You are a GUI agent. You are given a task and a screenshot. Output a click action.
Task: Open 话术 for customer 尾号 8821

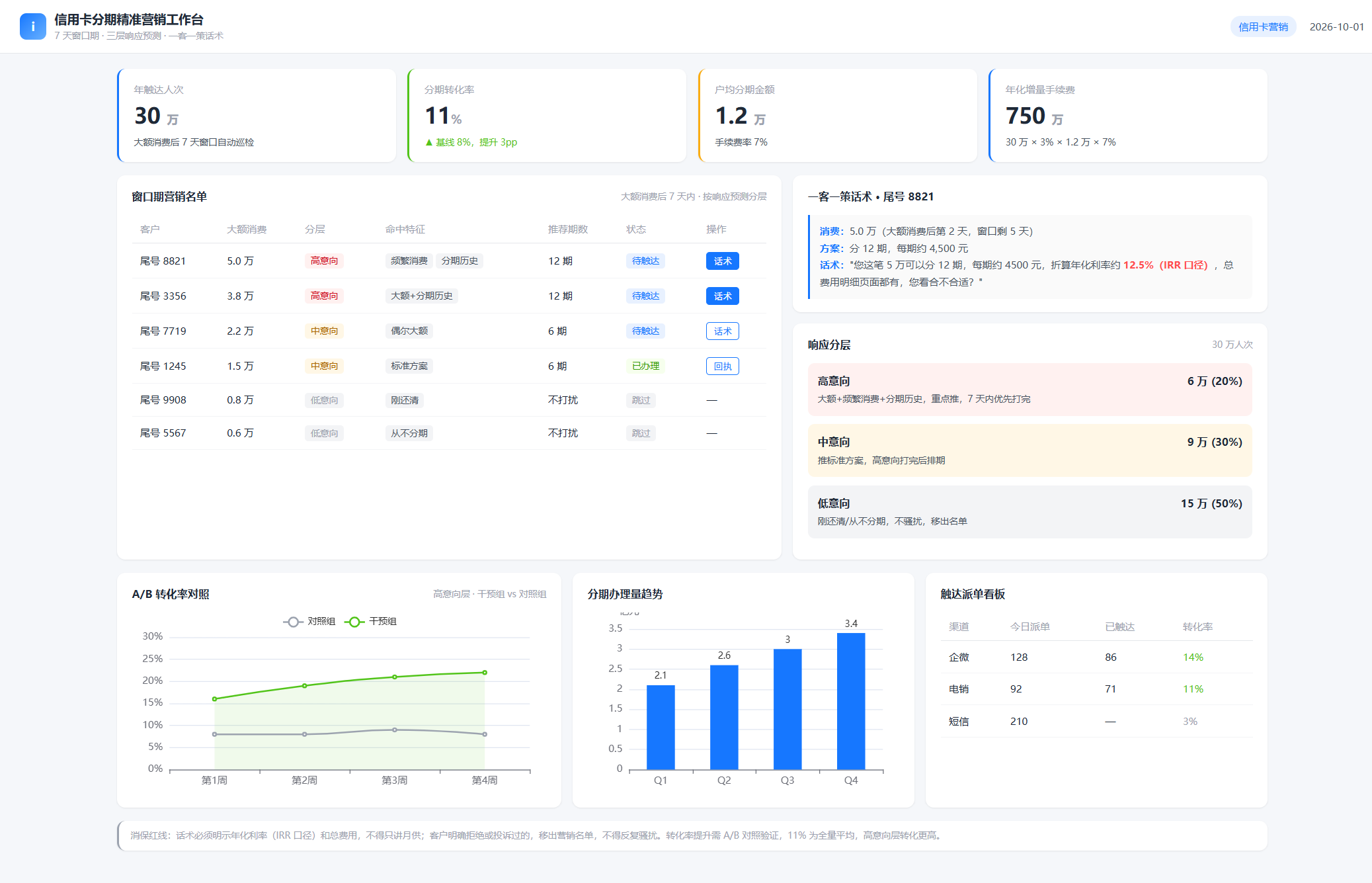click(722, 261)
